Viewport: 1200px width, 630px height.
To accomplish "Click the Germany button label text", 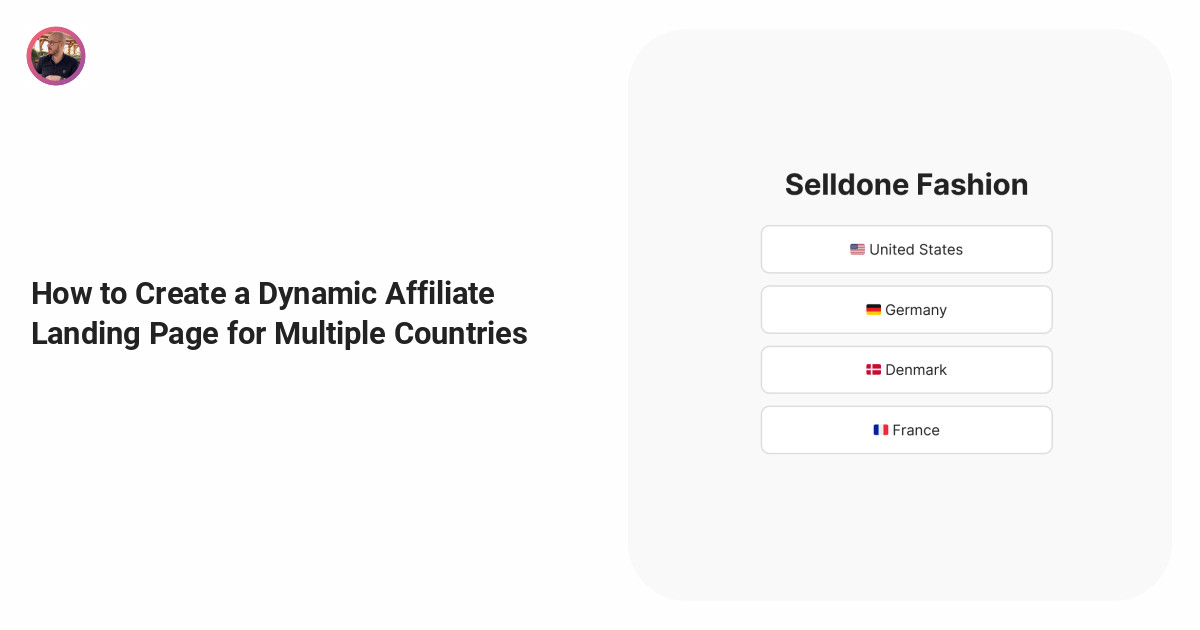I will tap(915, 309).
